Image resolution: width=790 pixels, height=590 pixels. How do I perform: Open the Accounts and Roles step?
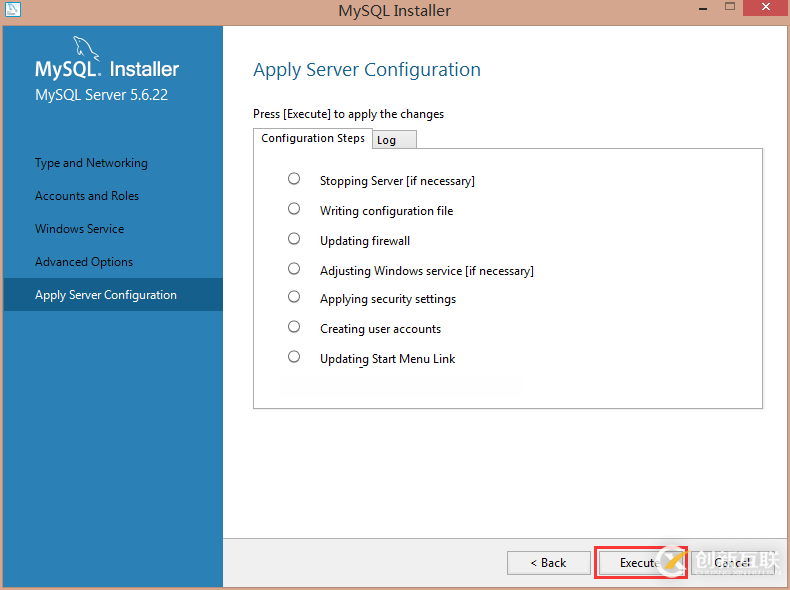(x=87, y=196)
